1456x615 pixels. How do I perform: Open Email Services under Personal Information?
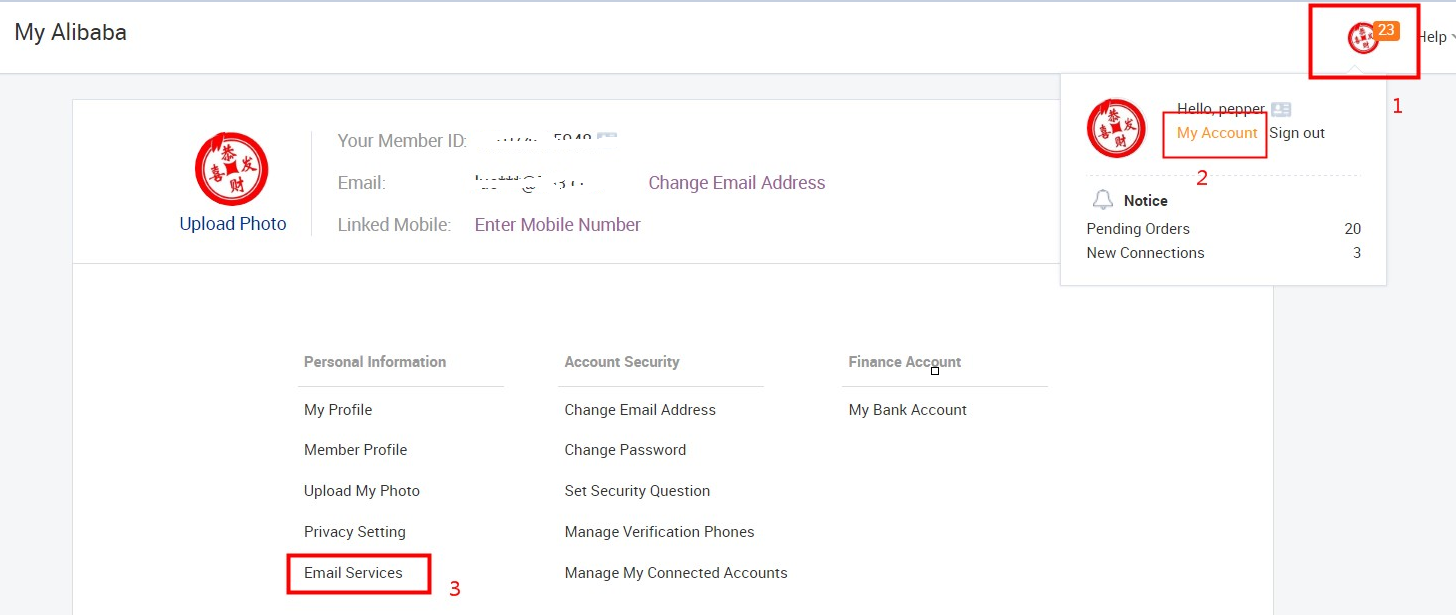coord(353,573)
